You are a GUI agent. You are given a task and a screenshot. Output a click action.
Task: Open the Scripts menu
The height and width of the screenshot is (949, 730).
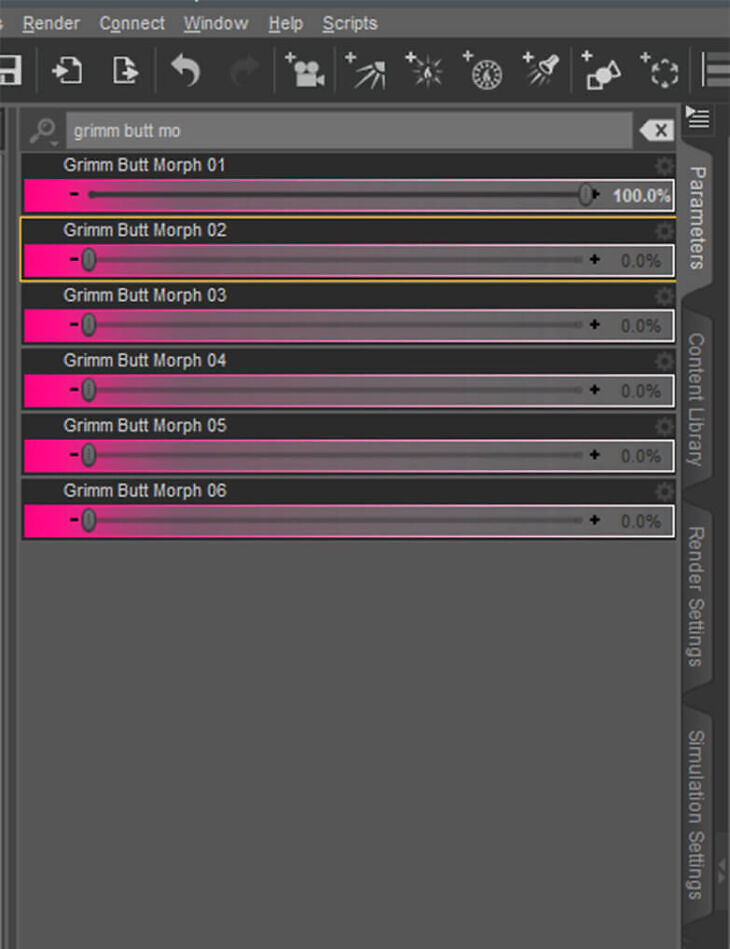pos(350,23)
